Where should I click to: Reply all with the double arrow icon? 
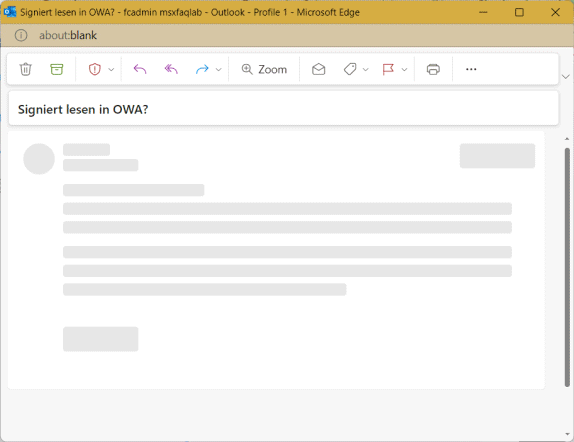[x=171, y=69]
